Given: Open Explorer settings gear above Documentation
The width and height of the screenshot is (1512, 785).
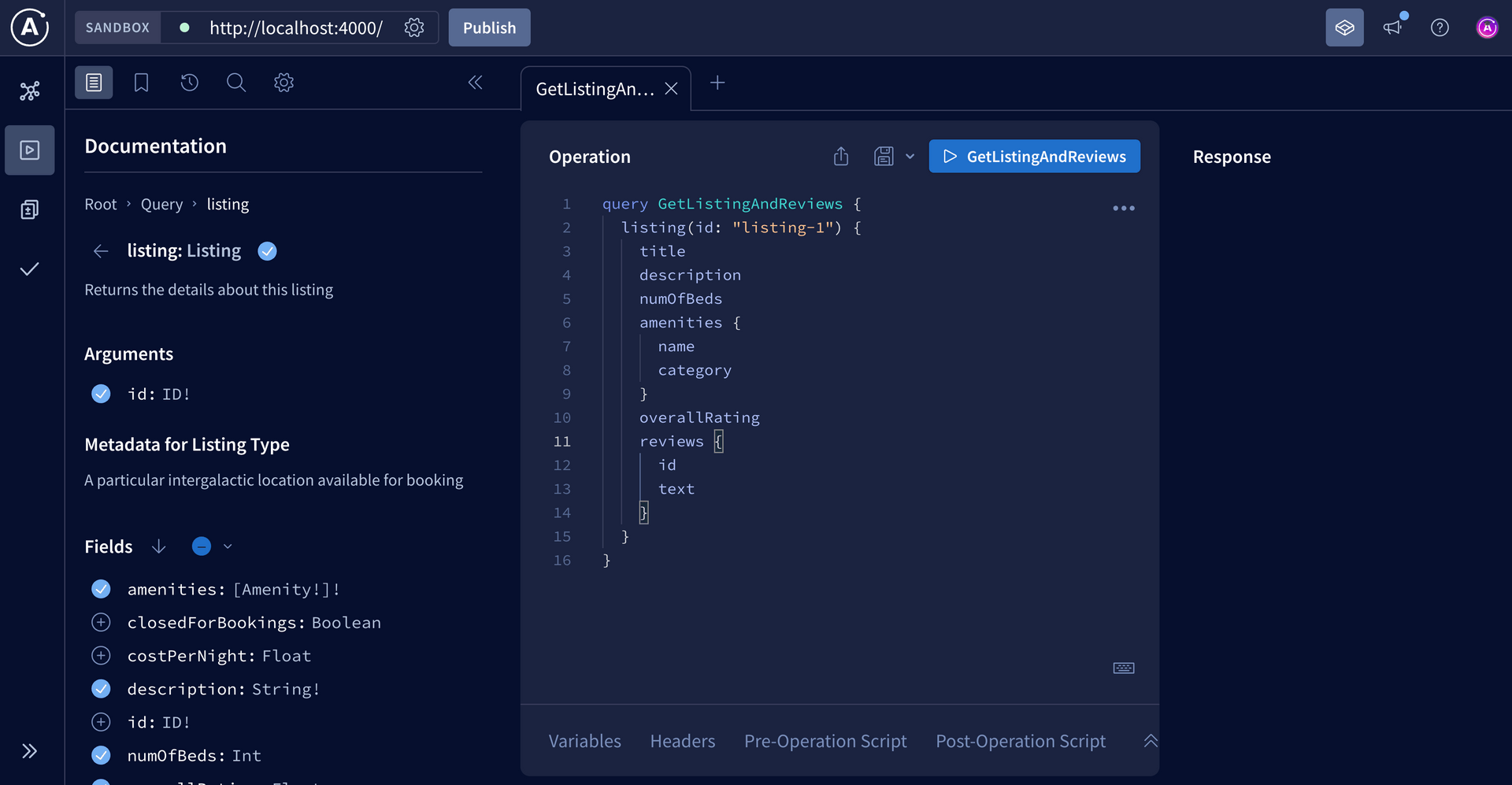Looking at the screenshot, I should coord(283,82).
